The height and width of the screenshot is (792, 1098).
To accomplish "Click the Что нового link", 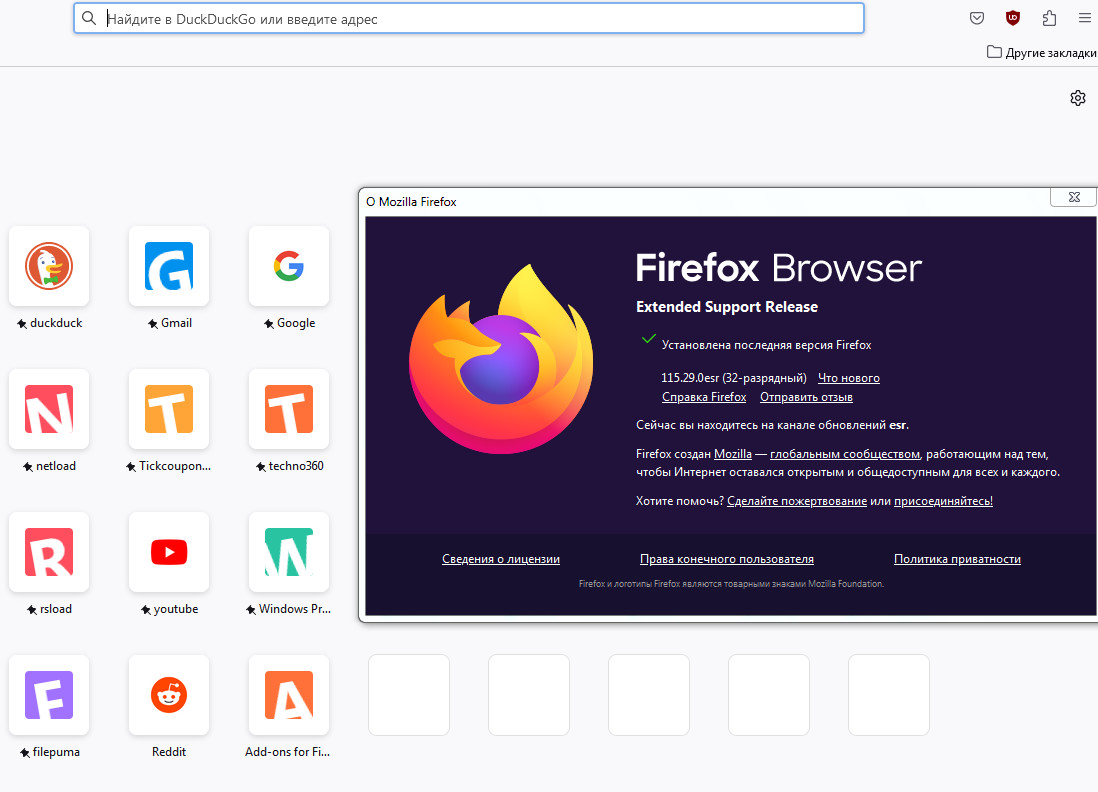I will click(848, 378).
